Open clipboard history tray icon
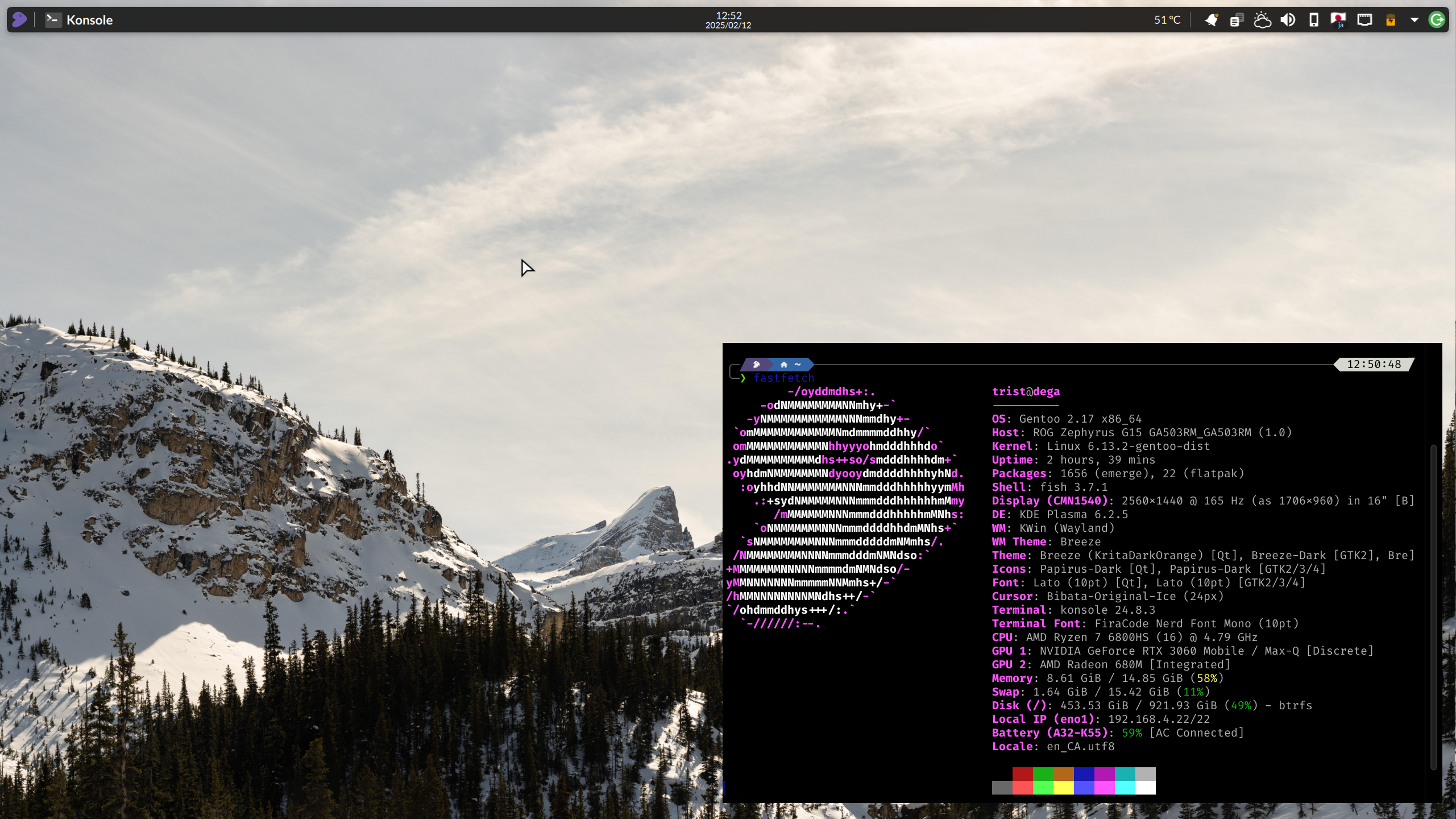Screen dimensions: 1456x819 point(1237,20)
